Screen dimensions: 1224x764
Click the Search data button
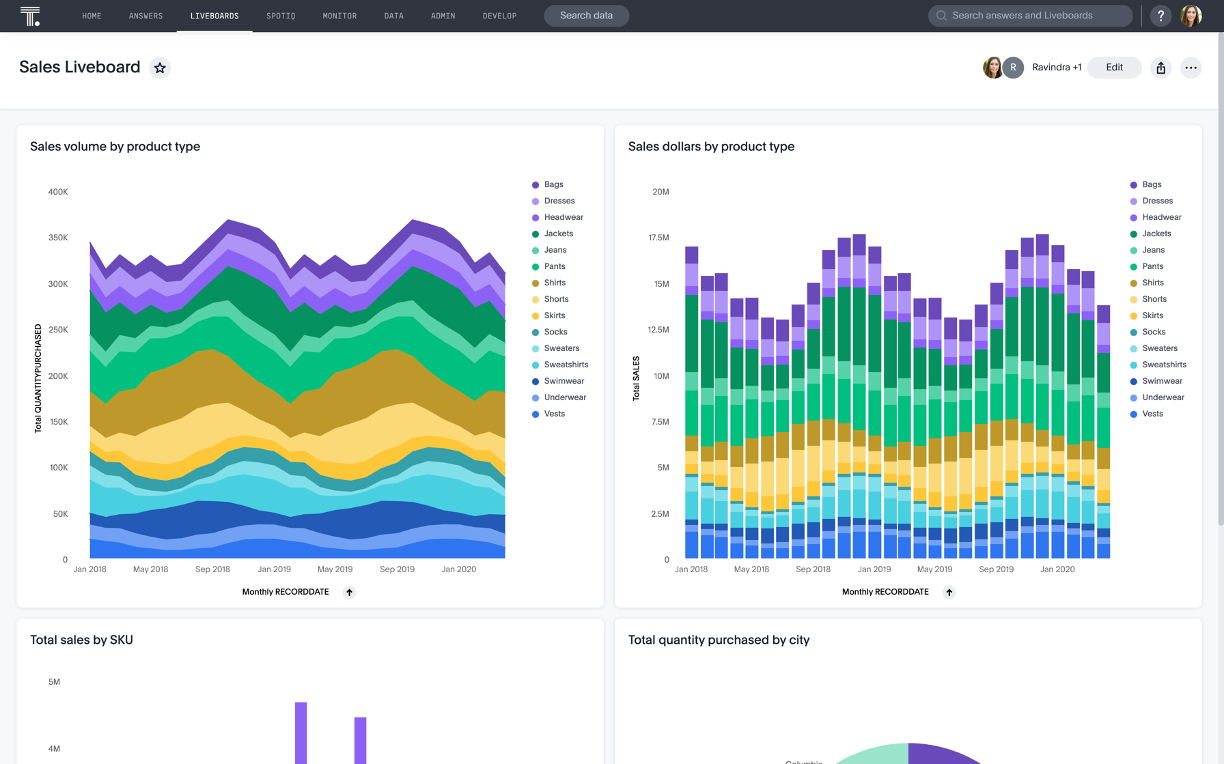point(587,16)
